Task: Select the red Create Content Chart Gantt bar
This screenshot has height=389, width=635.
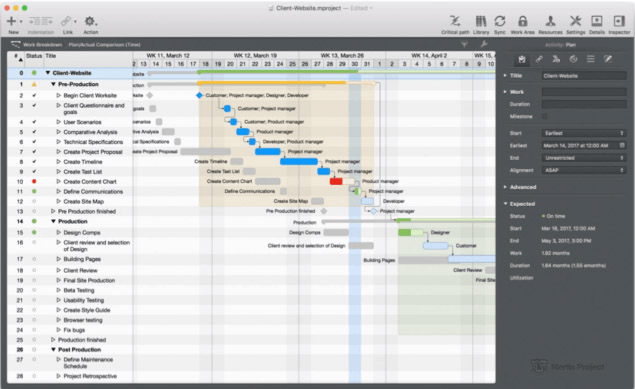Action: (x=336, y=181)
